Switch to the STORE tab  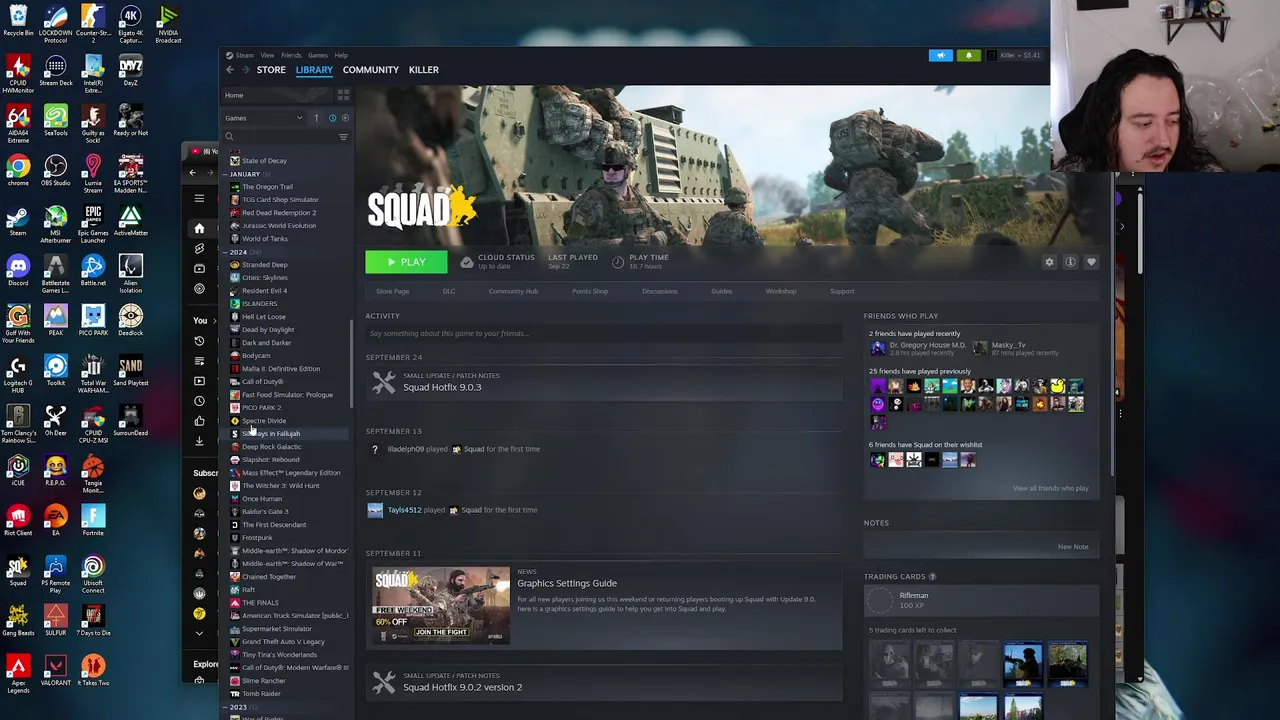coord(271,70)
